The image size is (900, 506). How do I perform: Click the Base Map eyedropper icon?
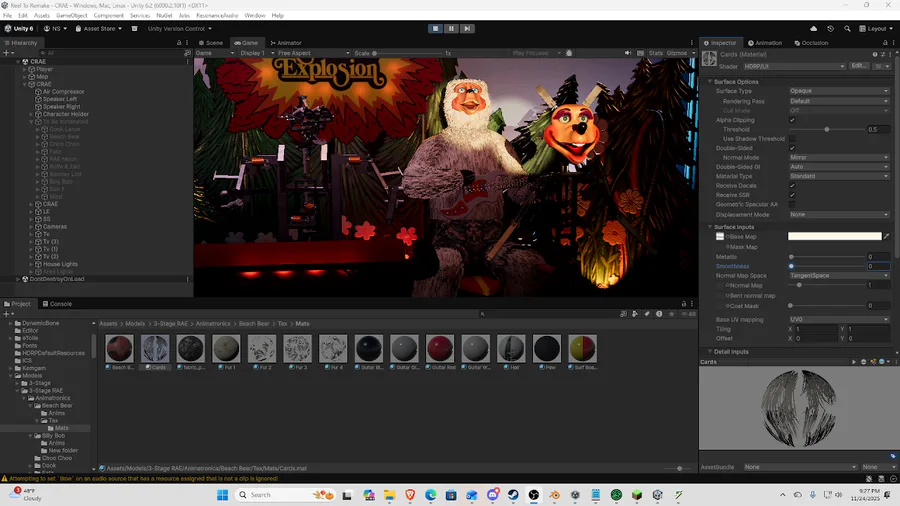pyautogui.click(x=887, y=236)
